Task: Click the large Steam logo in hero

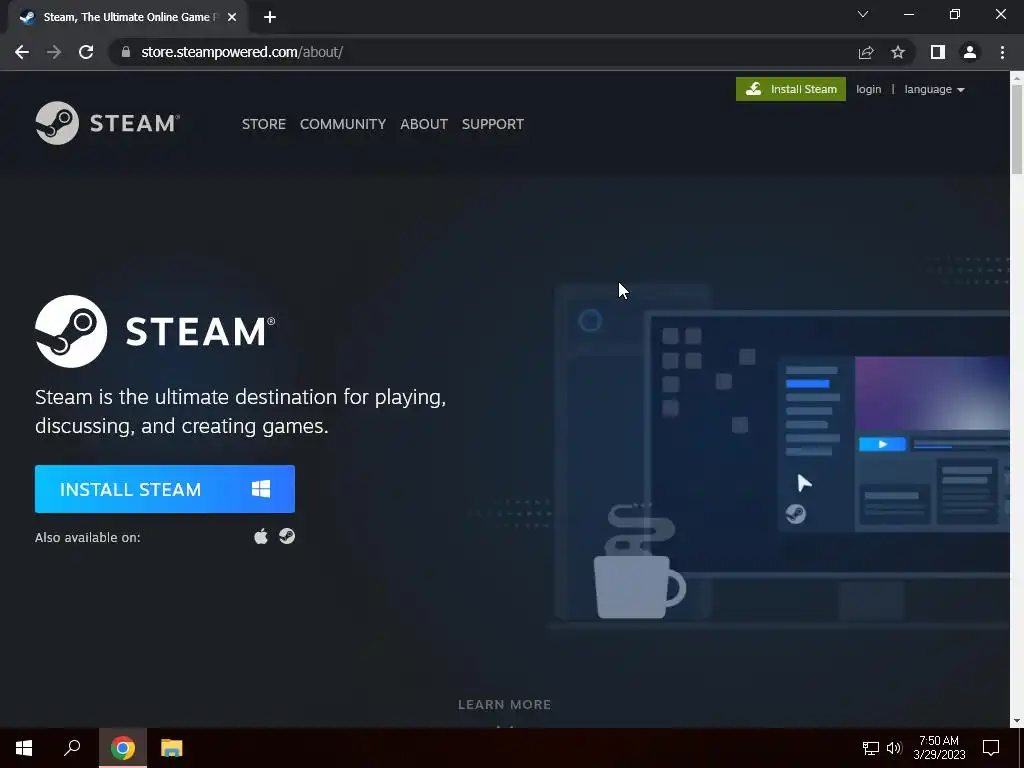Action: 155,331
